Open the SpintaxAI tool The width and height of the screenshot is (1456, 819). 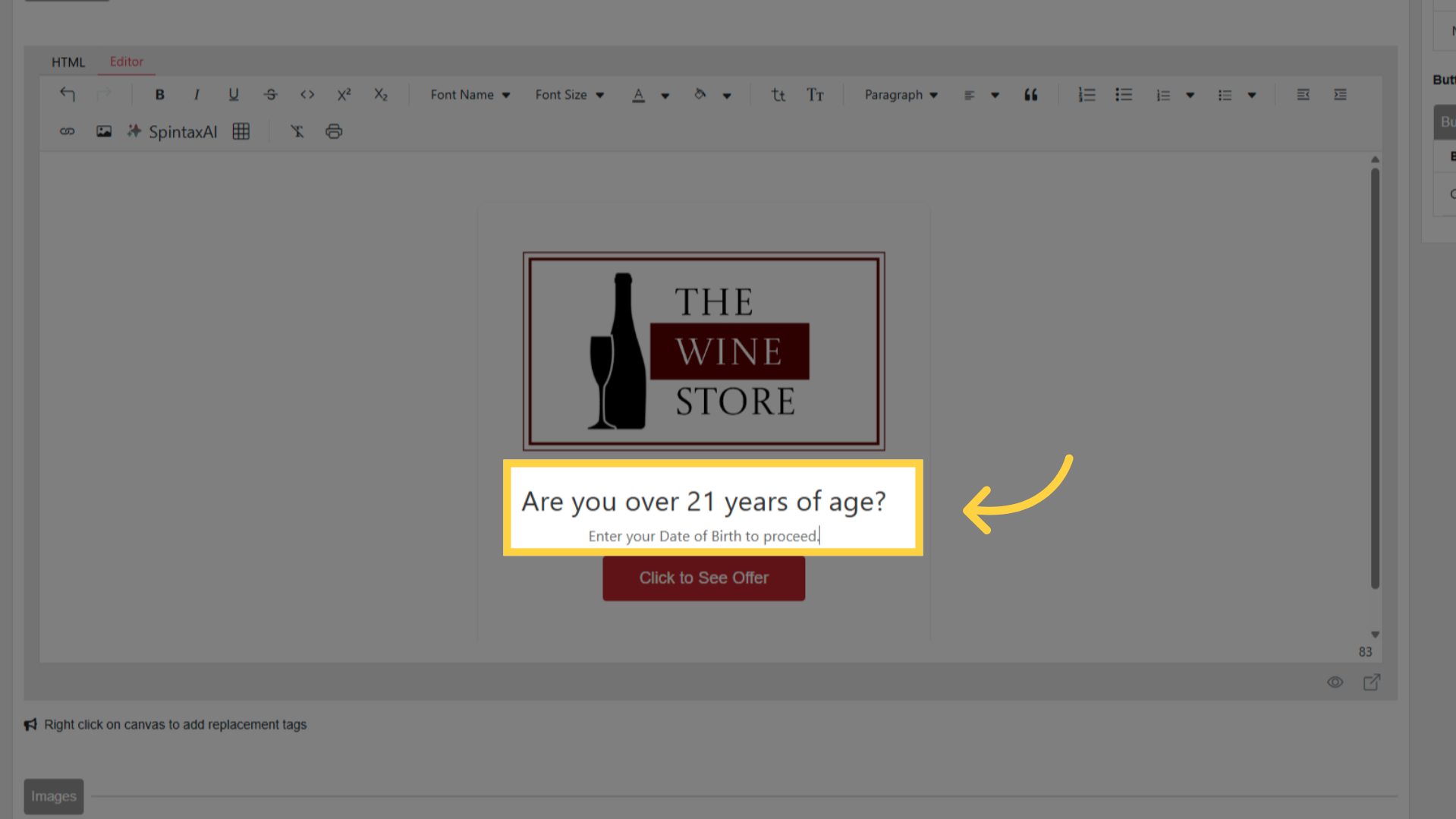(x=172, y=131)
